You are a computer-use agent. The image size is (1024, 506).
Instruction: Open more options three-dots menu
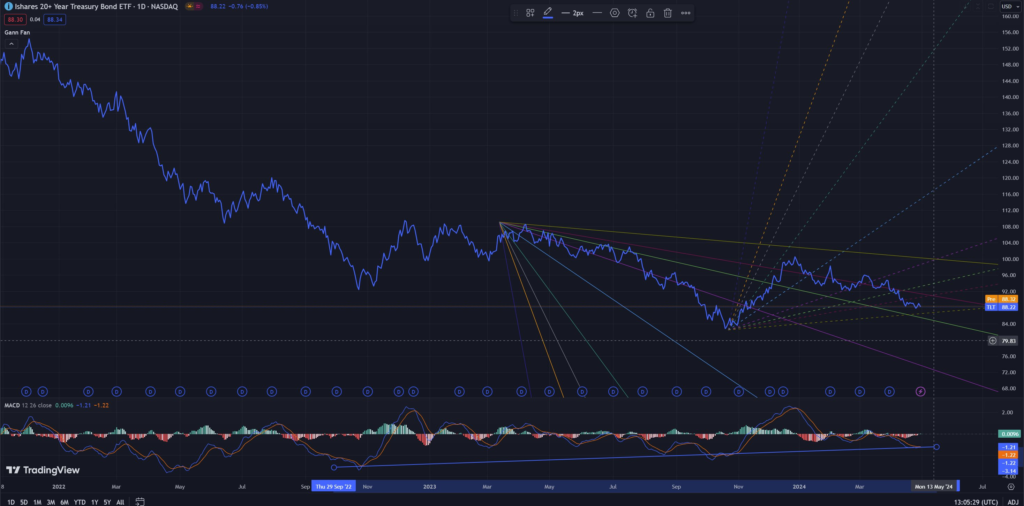pos(686,12)
